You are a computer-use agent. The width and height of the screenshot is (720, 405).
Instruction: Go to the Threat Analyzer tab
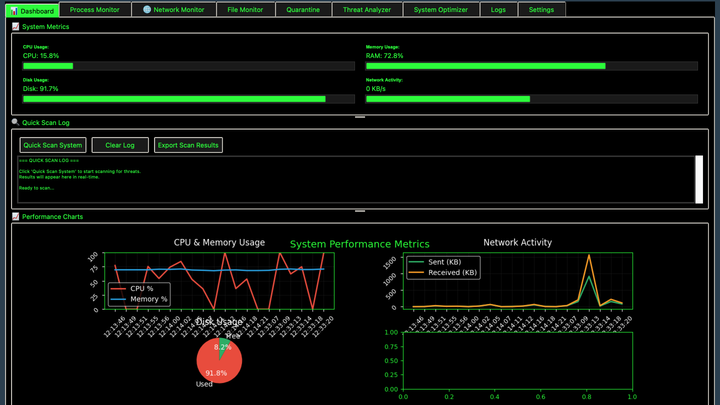coord(367,10)
